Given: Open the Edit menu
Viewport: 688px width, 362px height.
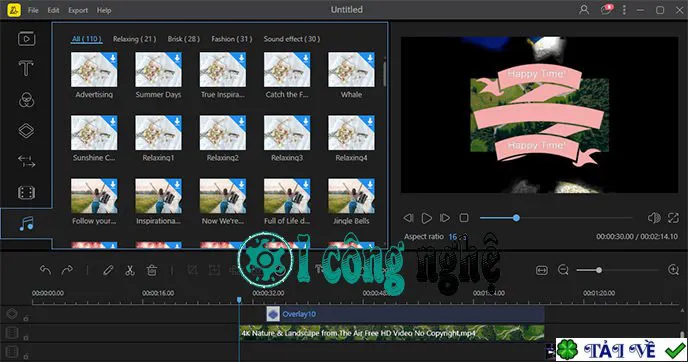Looking at the screenshot, I should click(53, 10).
